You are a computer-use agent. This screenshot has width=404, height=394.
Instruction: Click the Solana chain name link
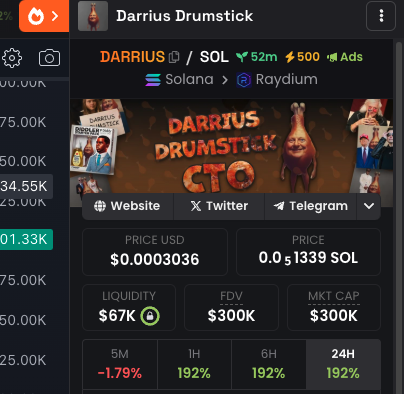189,80
